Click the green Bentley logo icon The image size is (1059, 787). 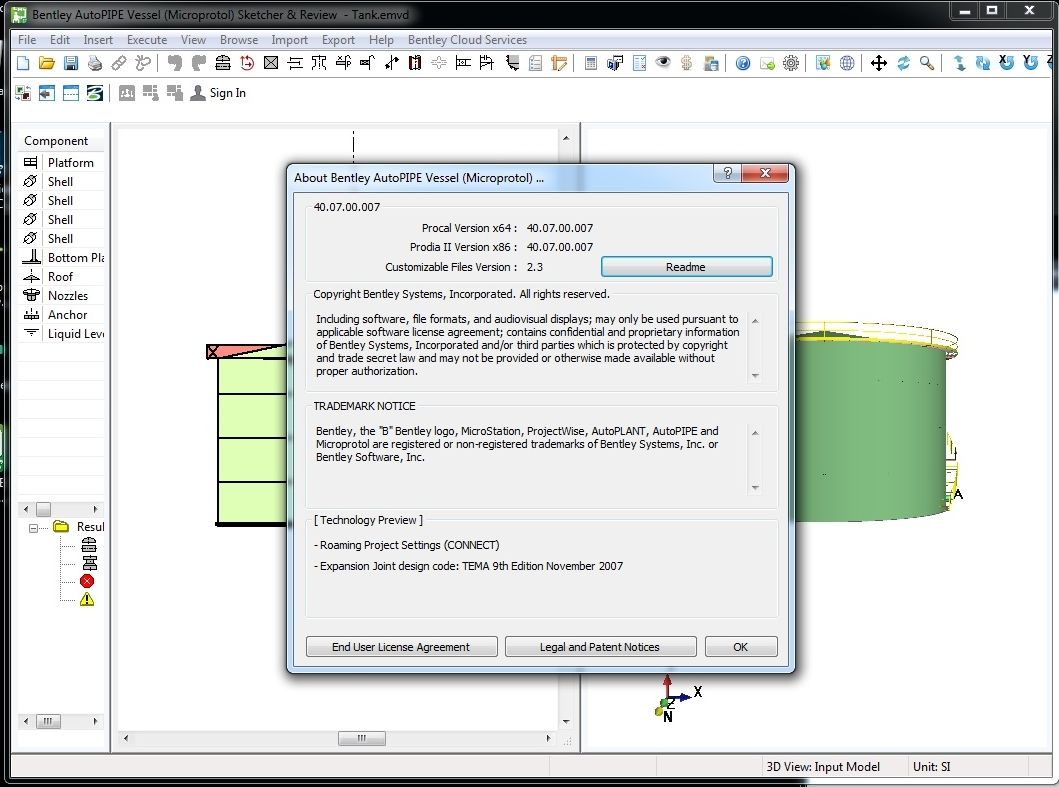pyautogui.click(x=95, y=93)
